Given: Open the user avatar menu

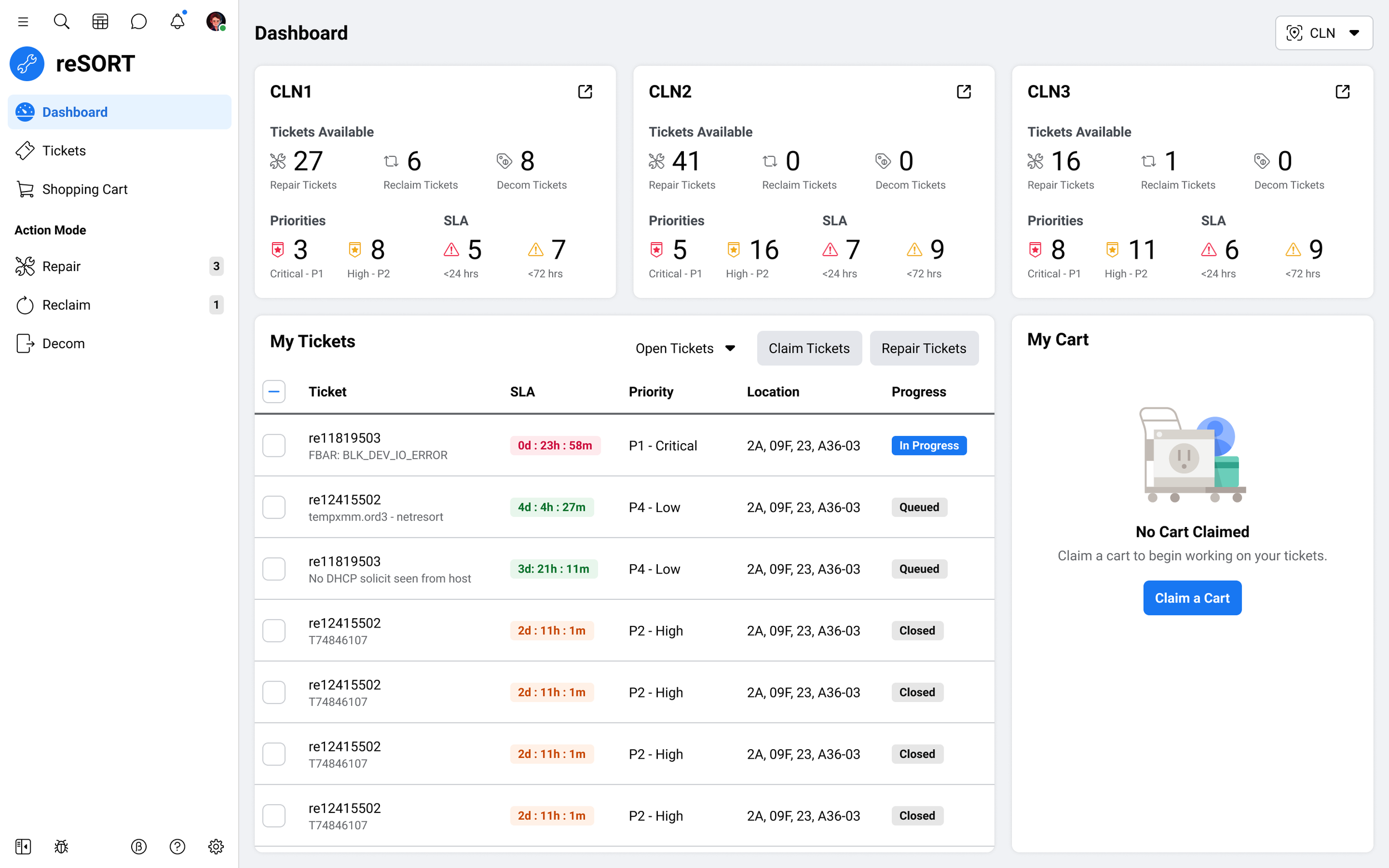Looking at the screenshot, I should click(x=216, y=22).
